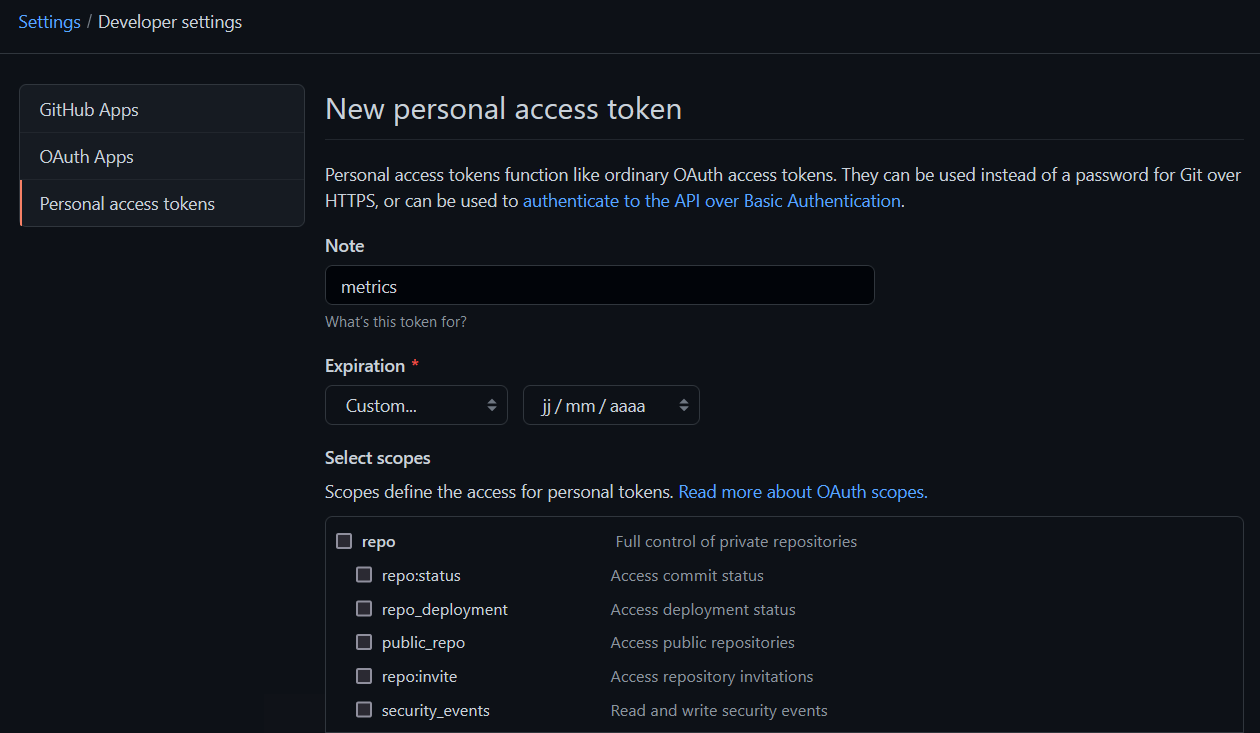Click the repo scopes group checkbox label
1260x733 pixels.
[378, 540]
